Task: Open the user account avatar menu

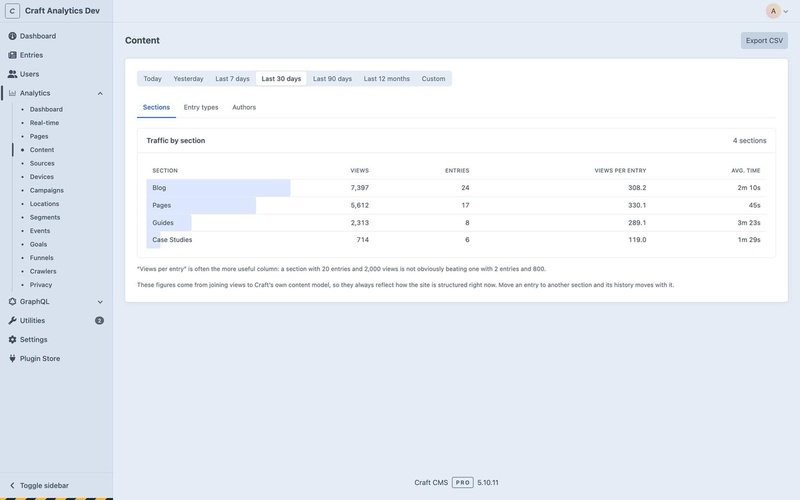Action: 777,11
